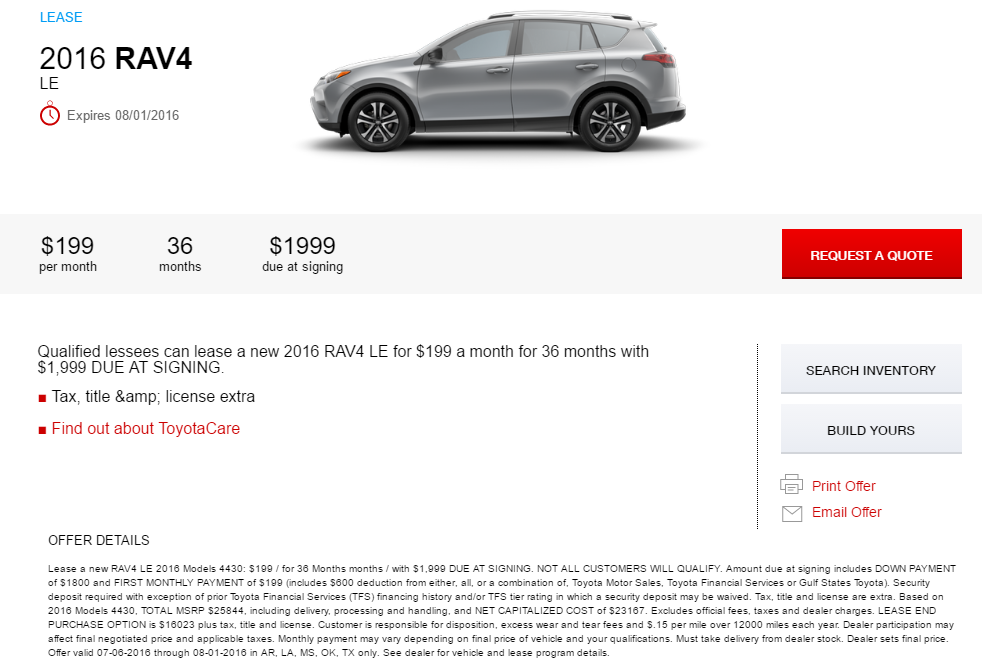Open the SEARCH INVENTORY button
The image size is (982, 665).
pos(871,369)
